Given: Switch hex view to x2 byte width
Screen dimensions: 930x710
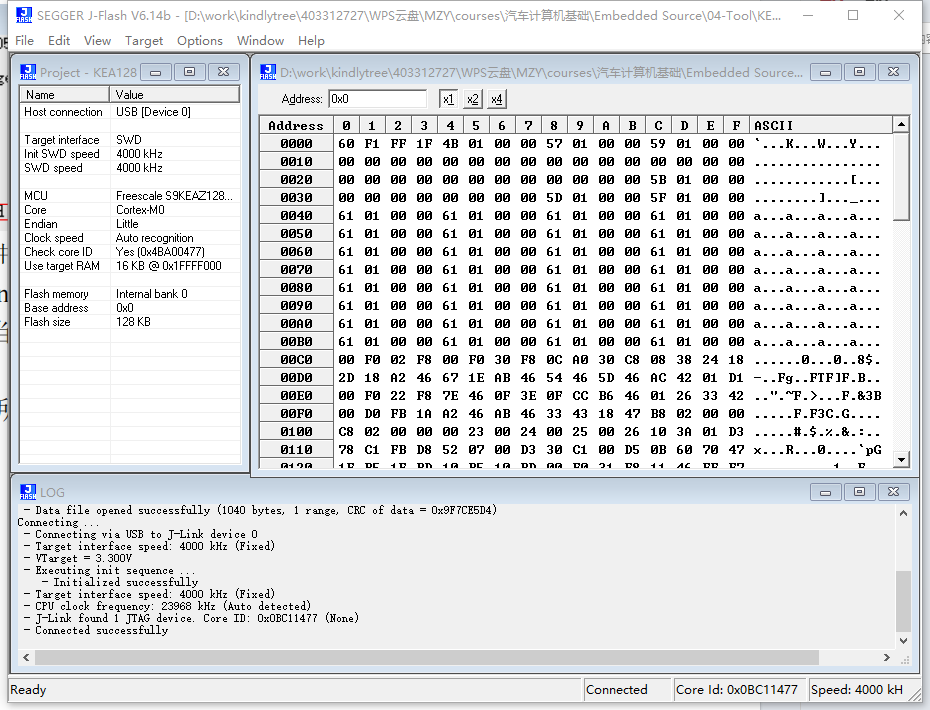Looking at the screenshot, I should click(x=473, y=99).
